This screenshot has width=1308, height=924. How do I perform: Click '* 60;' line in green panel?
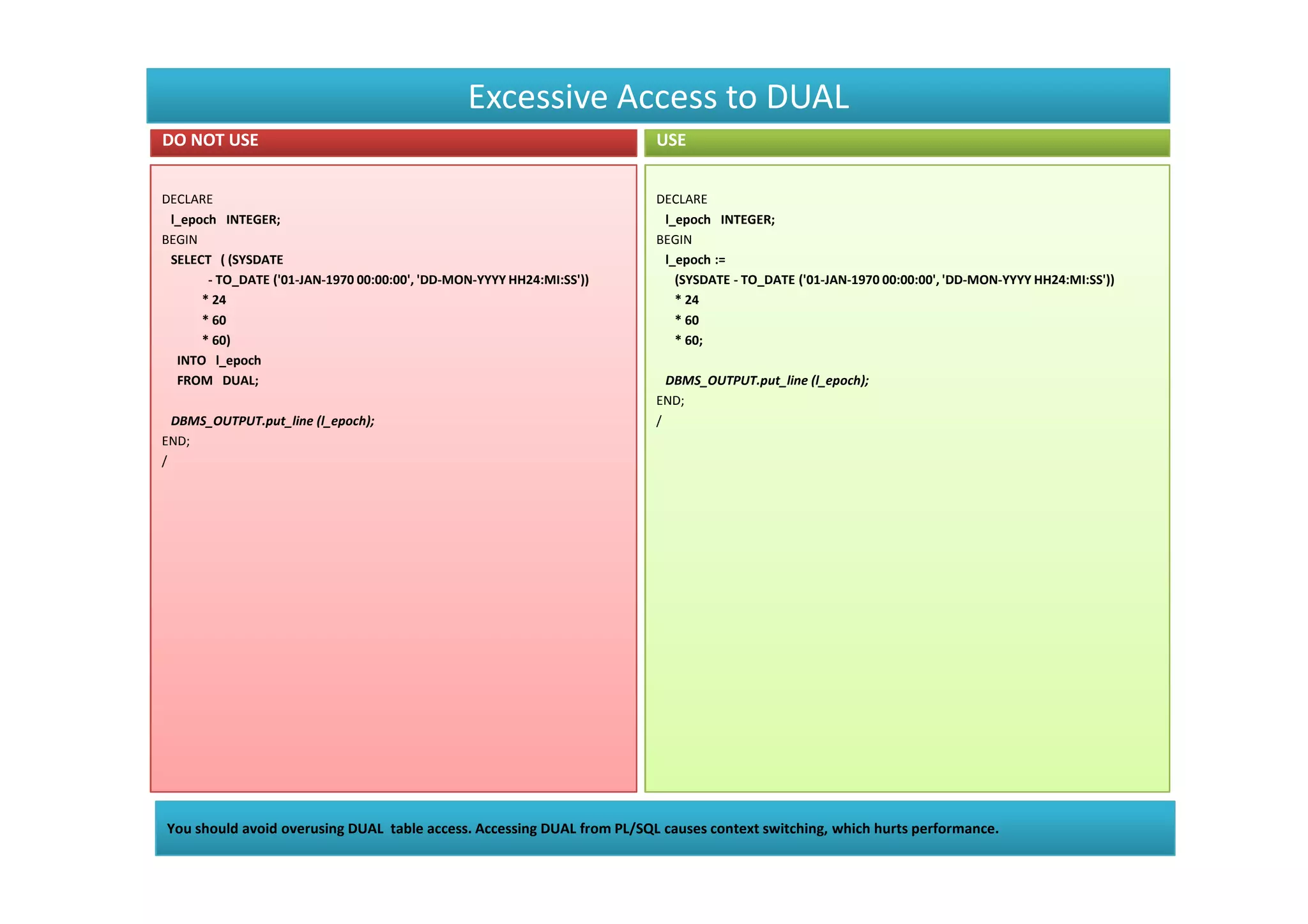[x=688, y=340]
